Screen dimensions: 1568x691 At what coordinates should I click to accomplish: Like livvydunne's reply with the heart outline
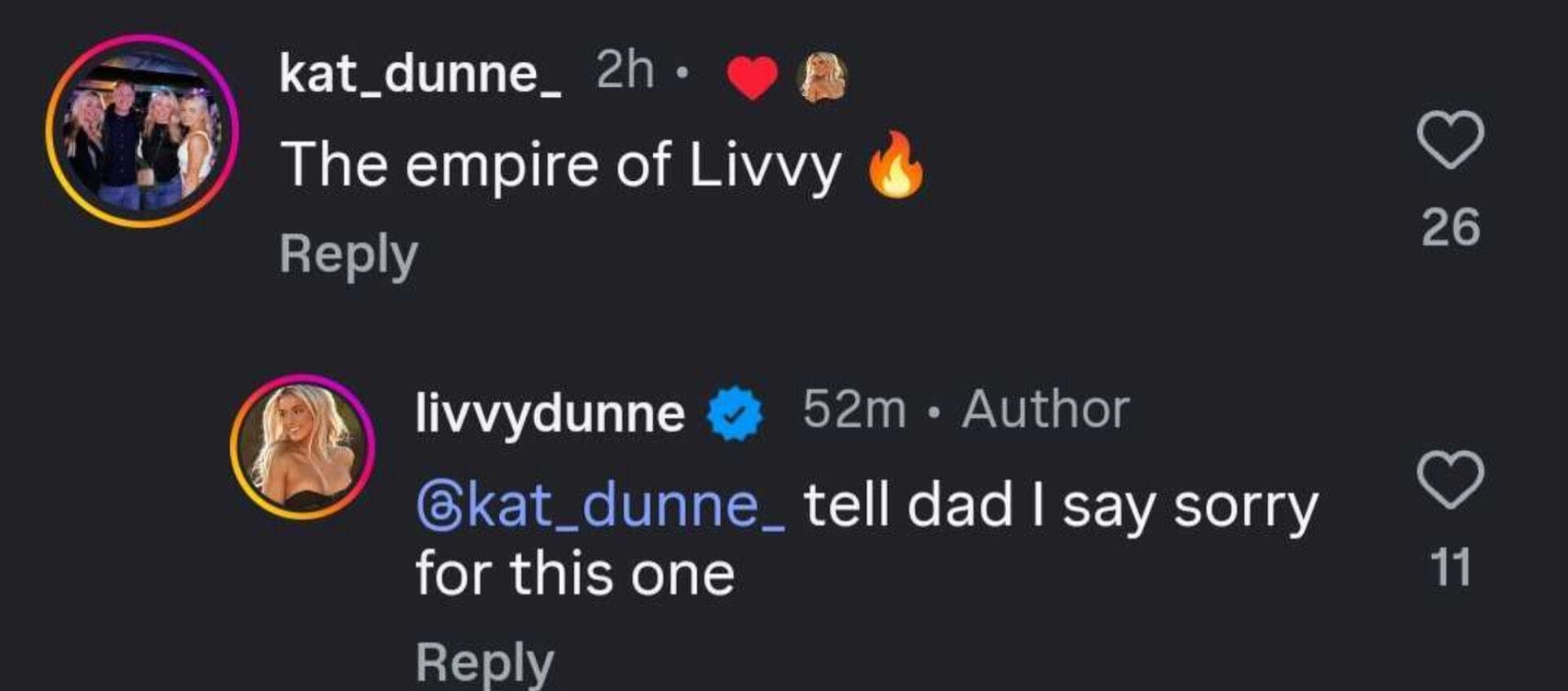coord(1450,480)
